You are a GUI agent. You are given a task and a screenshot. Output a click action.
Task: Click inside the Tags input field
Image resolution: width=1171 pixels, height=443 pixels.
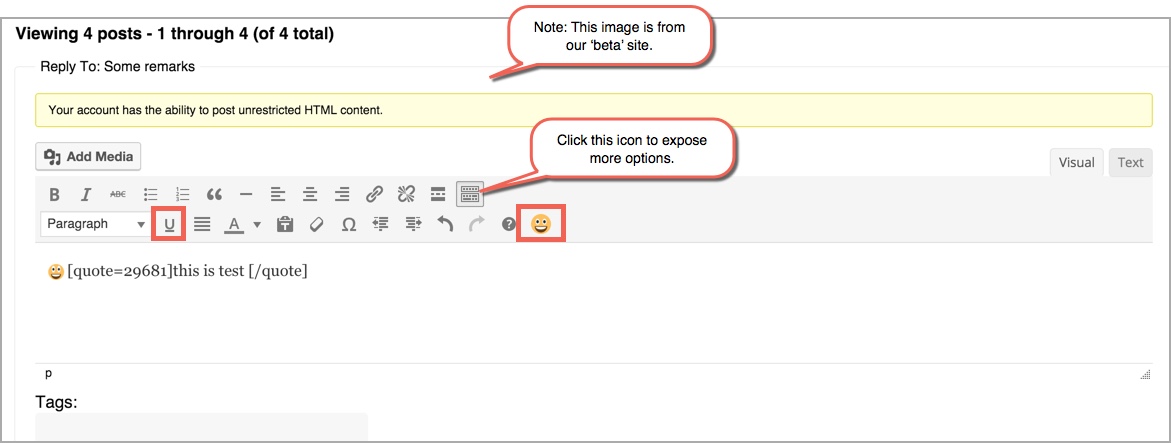pos(201,427)
